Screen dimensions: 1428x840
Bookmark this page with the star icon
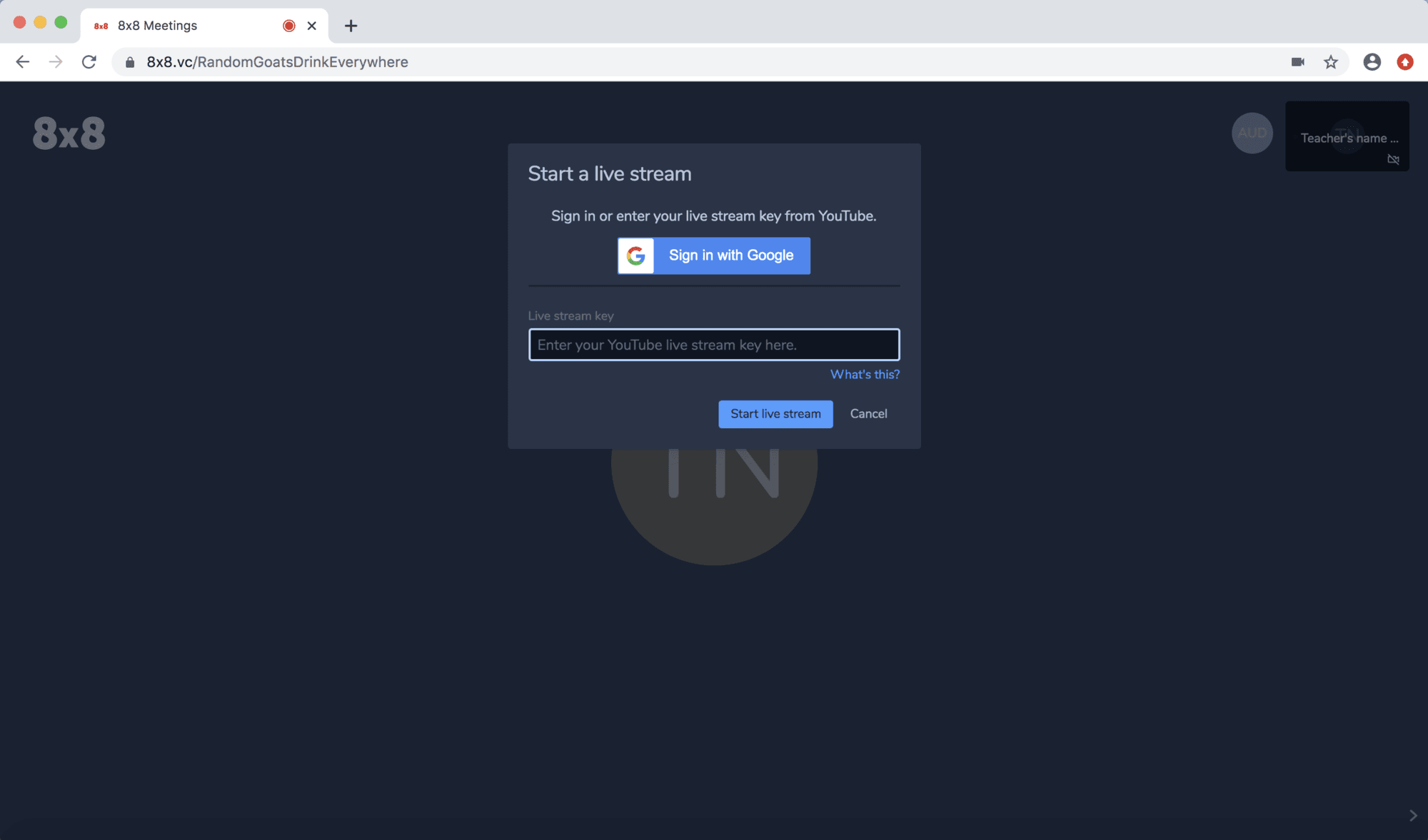coord(1331,62)
